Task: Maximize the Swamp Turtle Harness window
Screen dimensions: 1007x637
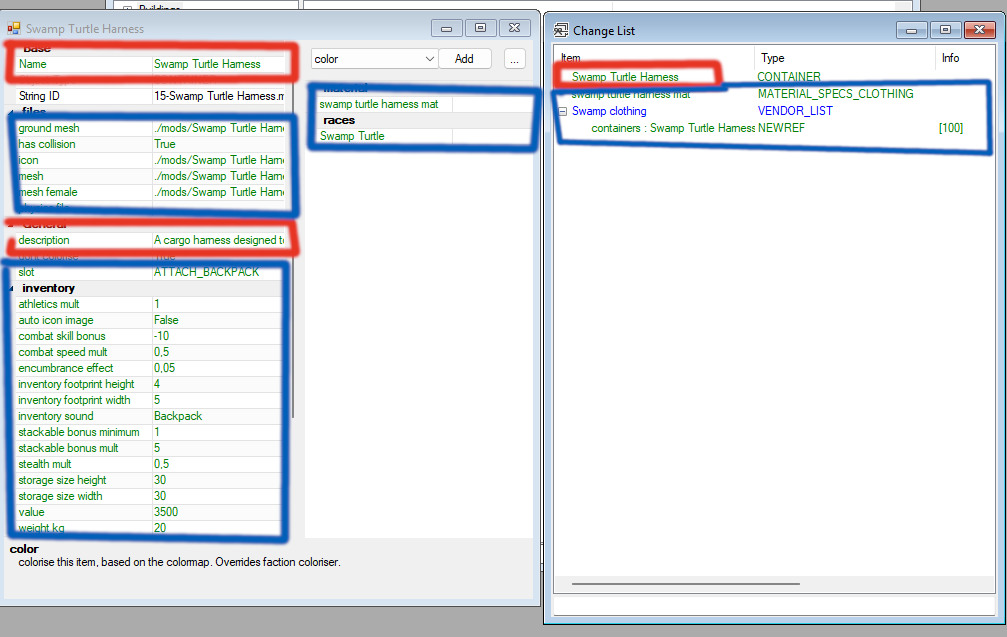Action: click(480, 28)
